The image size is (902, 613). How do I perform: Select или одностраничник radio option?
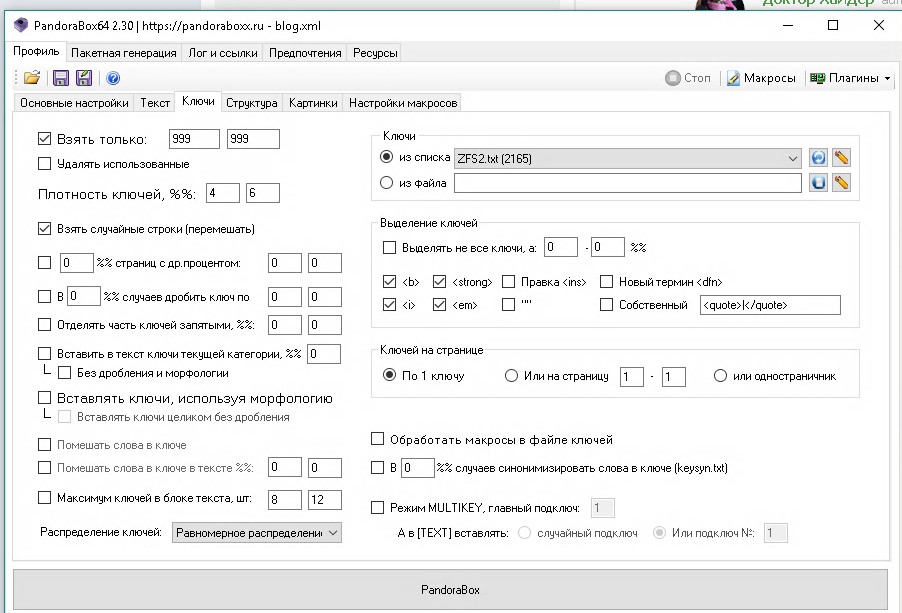[720, 376]
